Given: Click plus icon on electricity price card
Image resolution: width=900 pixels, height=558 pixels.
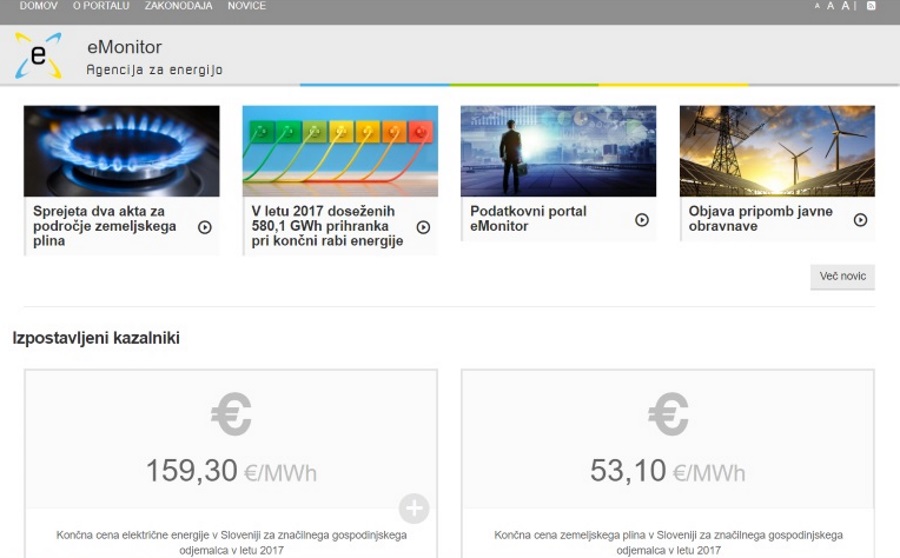Looking at the screenshot, I should point(414,508).
